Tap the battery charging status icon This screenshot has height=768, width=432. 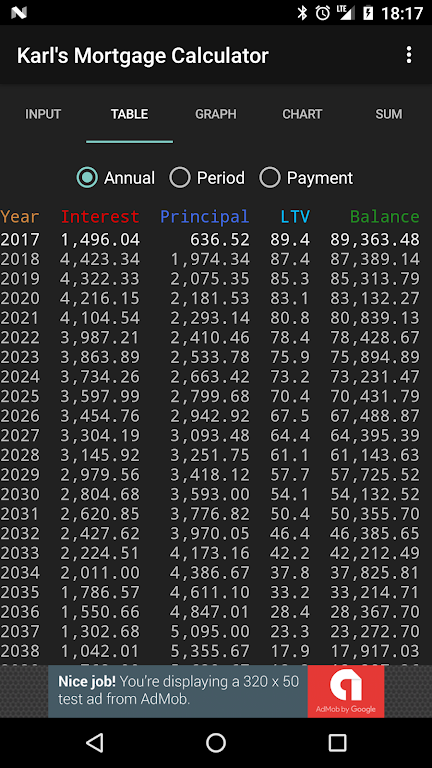coord(368,13)
